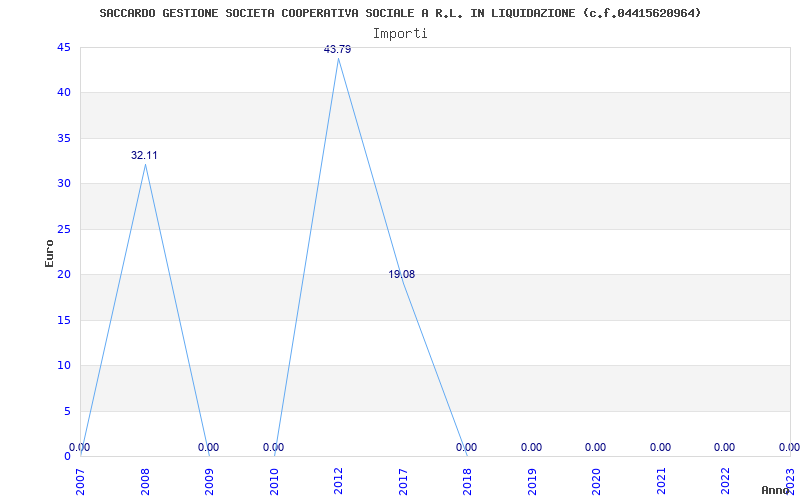Select the 2010 x-axis year label

[274, 482]
